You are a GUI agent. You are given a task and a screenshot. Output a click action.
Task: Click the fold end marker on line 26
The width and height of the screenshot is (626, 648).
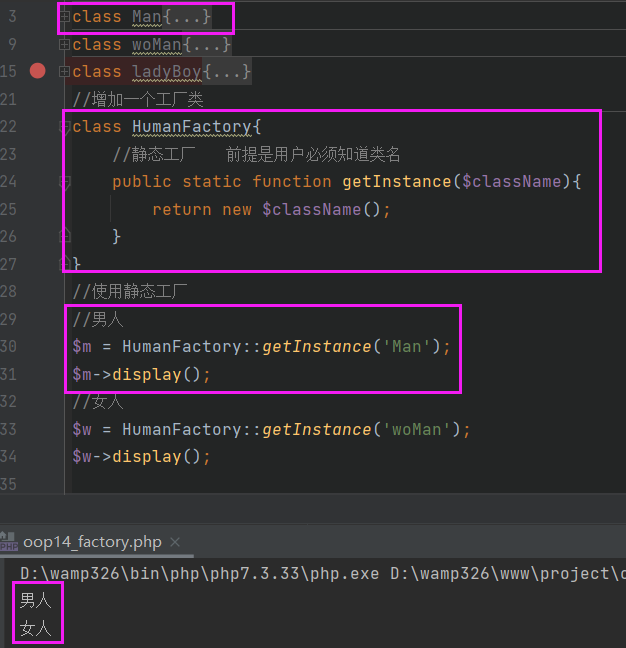(x=64, y=236)
